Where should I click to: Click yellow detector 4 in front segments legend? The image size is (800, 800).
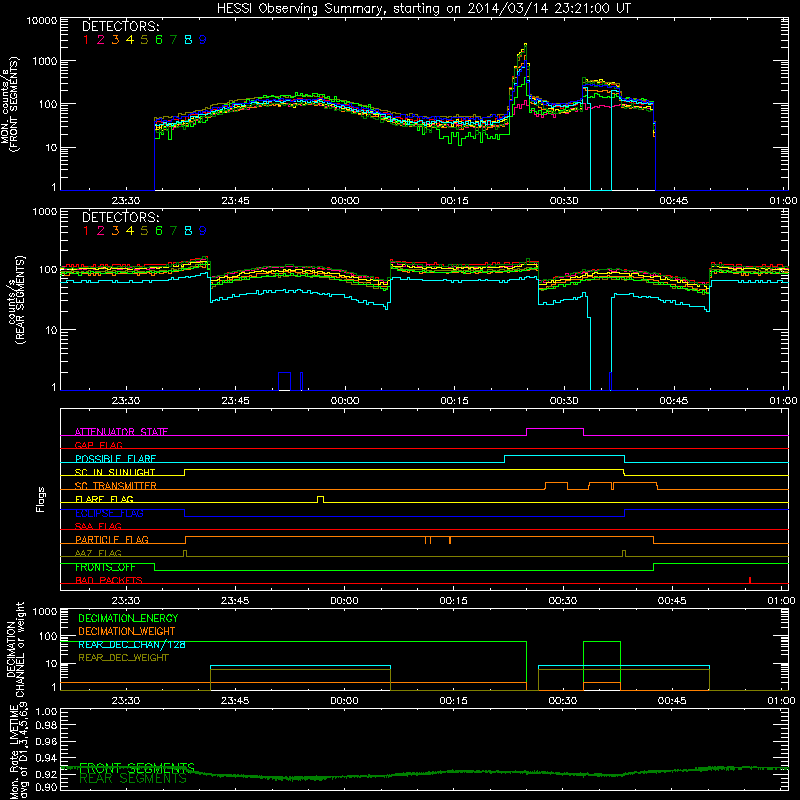point(130,40)
